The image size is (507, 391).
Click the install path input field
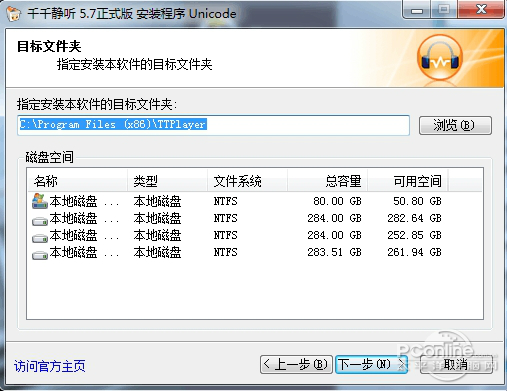point(213,125)
